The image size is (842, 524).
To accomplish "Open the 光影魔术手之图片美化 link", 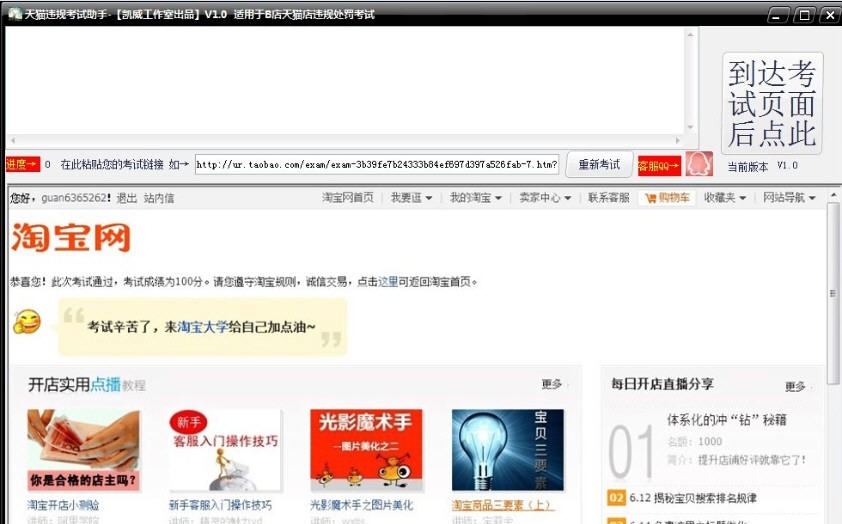I will tap(362, 505).
